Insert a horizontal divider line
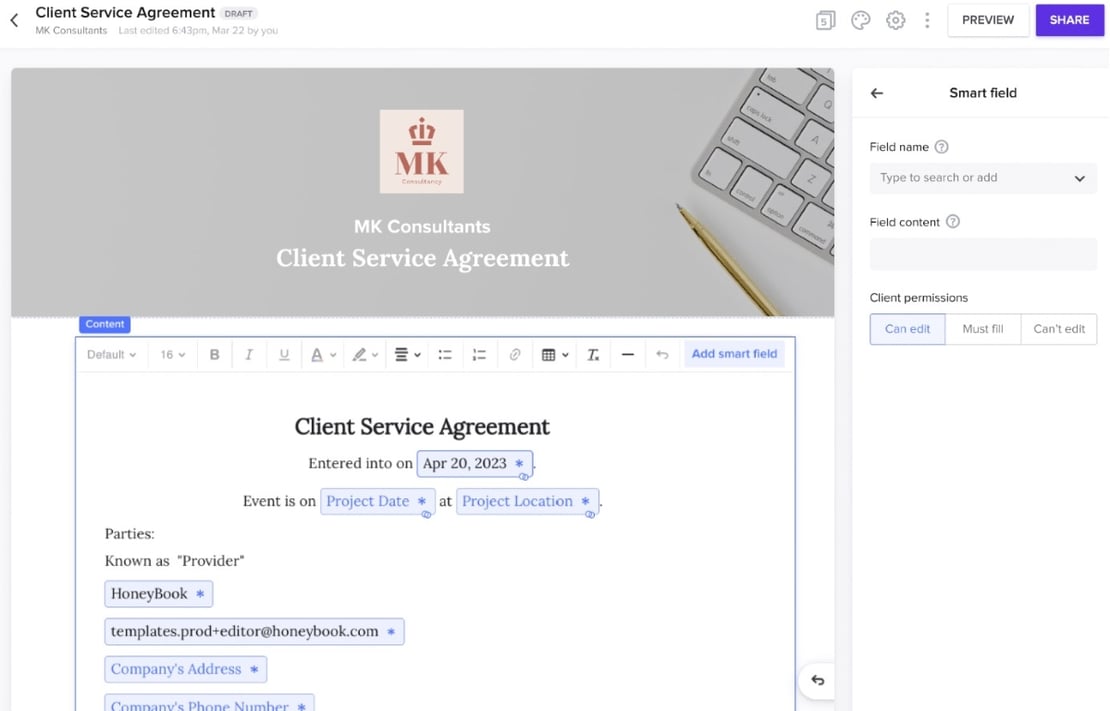 click(628, 354)
